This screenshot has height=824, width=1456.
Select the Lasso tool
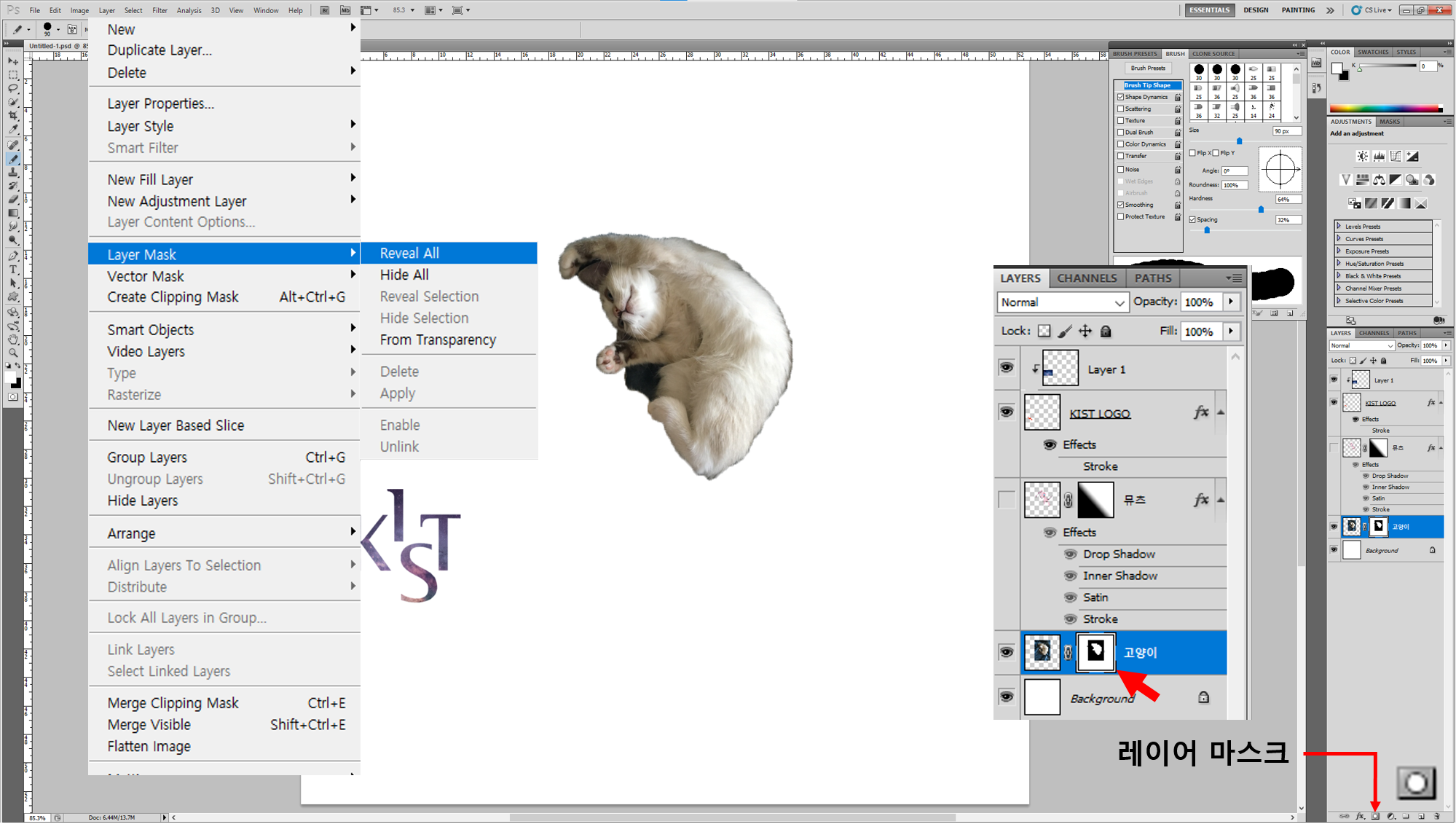point(13,88)
